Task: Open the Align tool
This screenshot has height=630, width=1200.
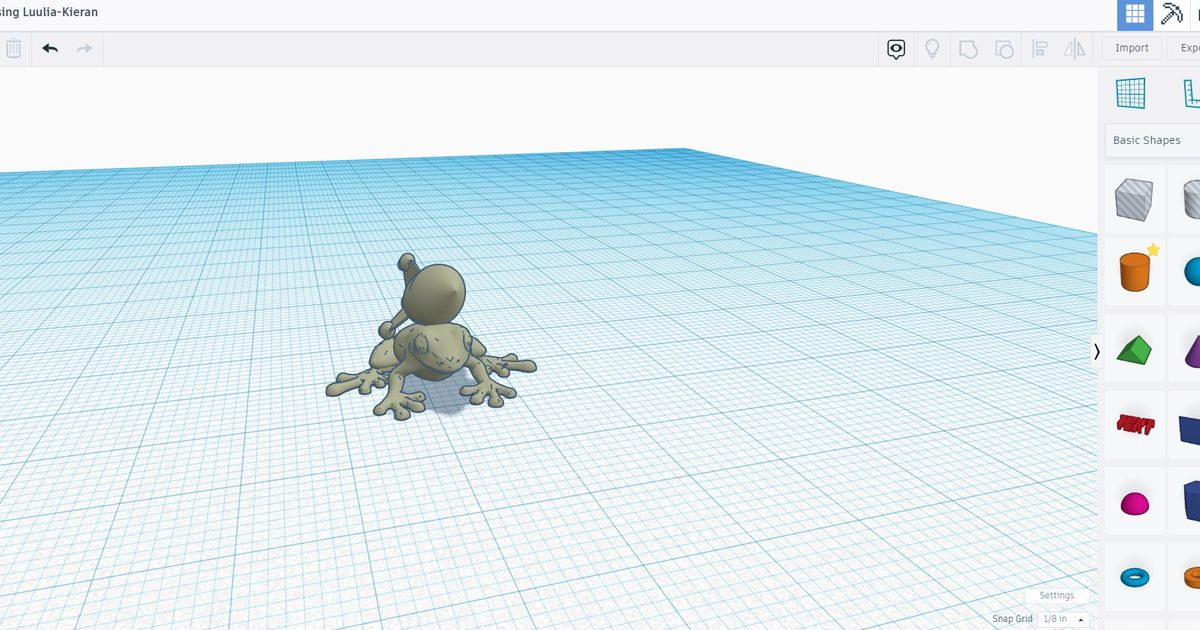Action: (x=1040, y=48)
